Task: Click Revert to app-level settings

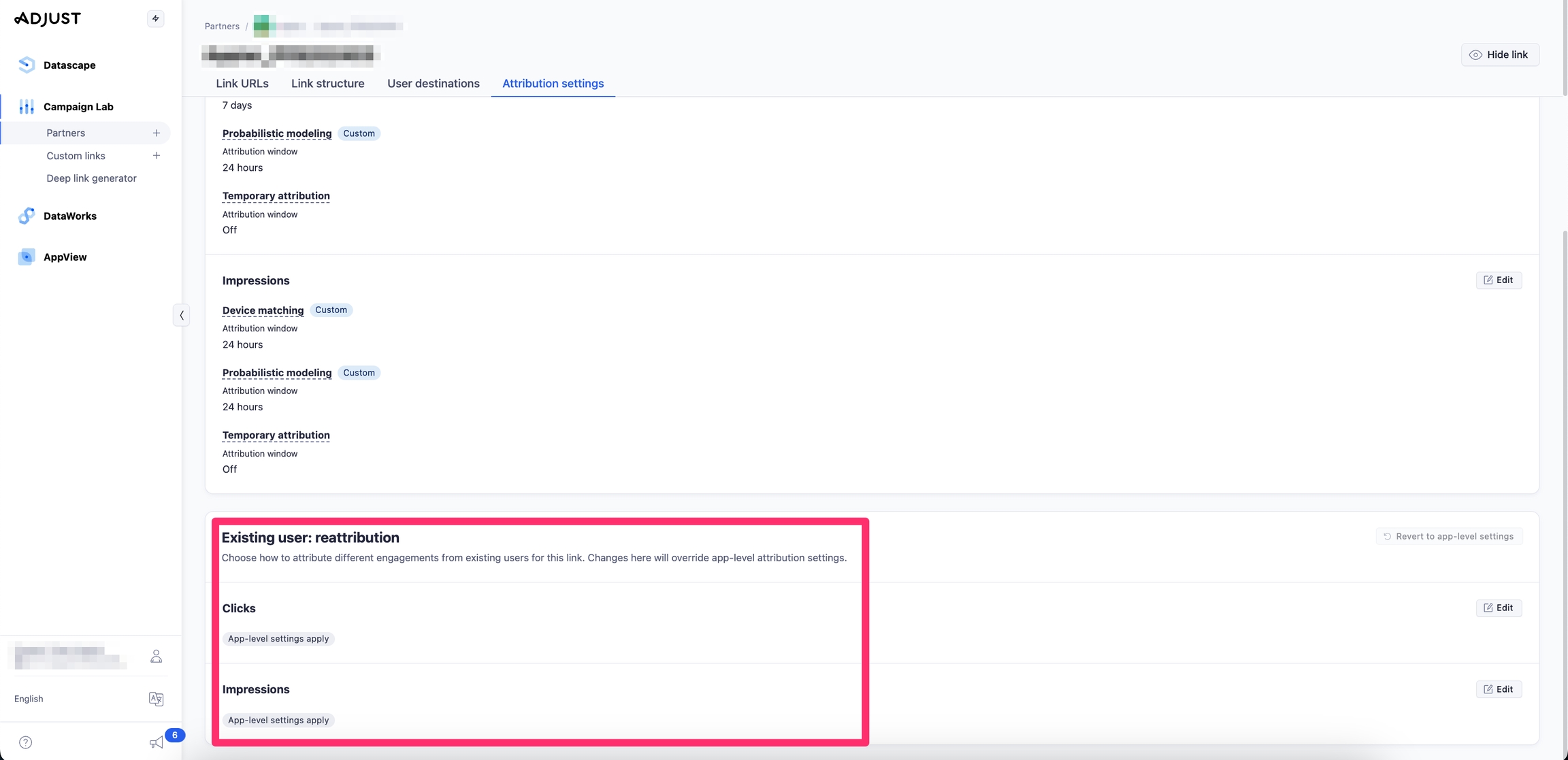Action: (x=1449, y=536)
